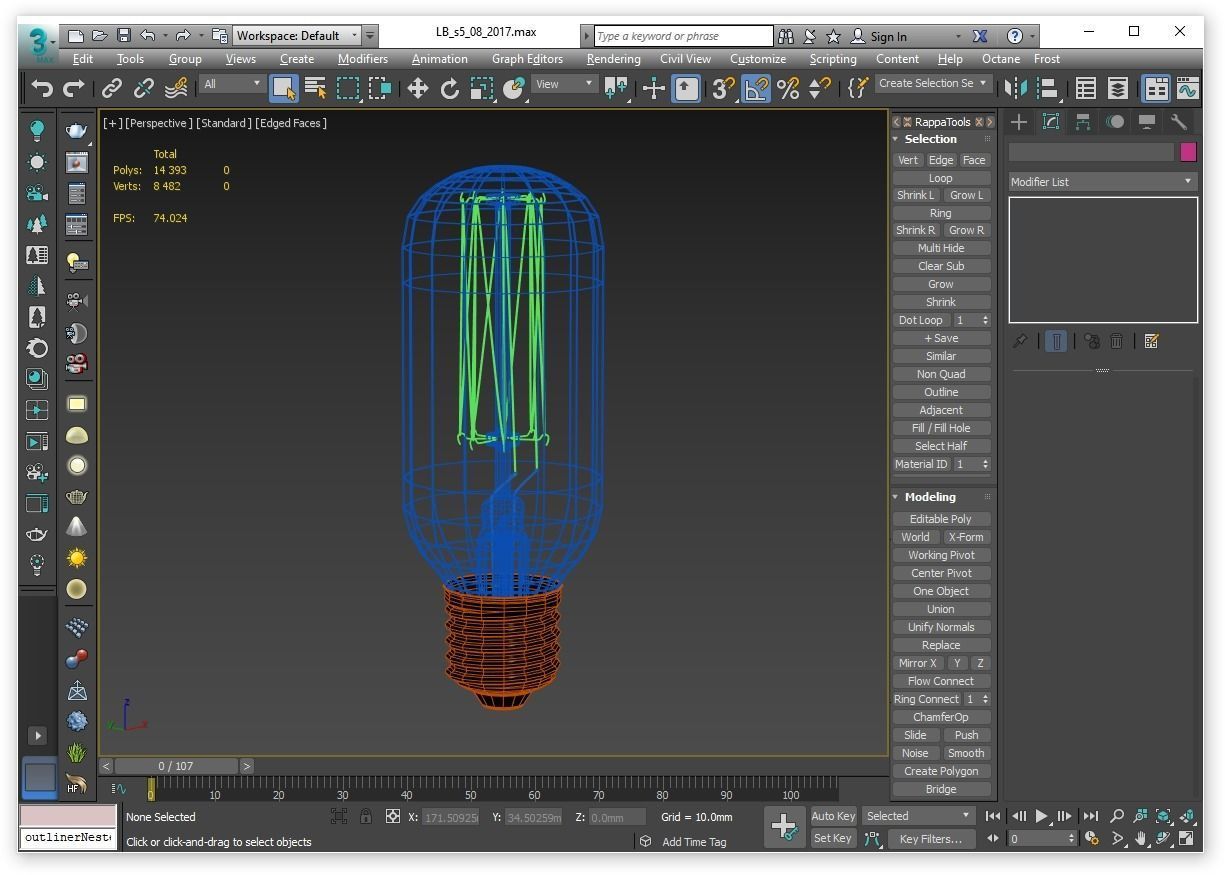Click the time slider 0 / 107

(176, 766)
